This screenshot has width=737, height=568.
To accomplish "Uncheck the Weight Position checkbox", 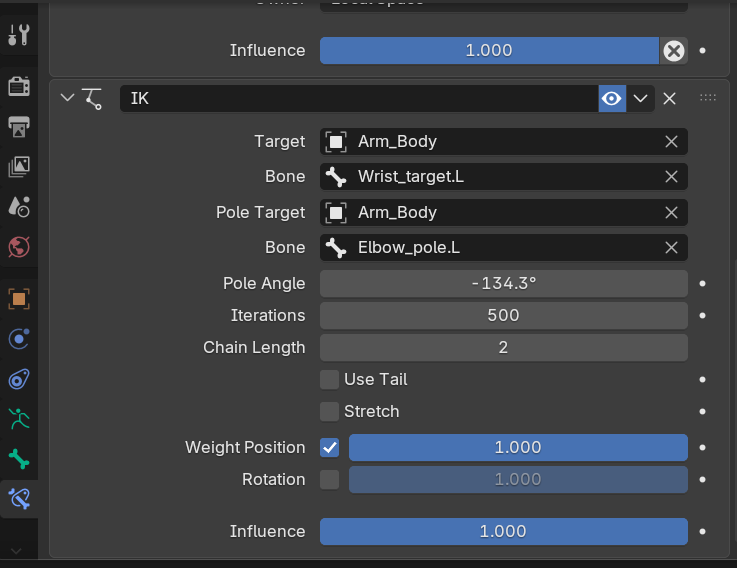I will [329, 447].
